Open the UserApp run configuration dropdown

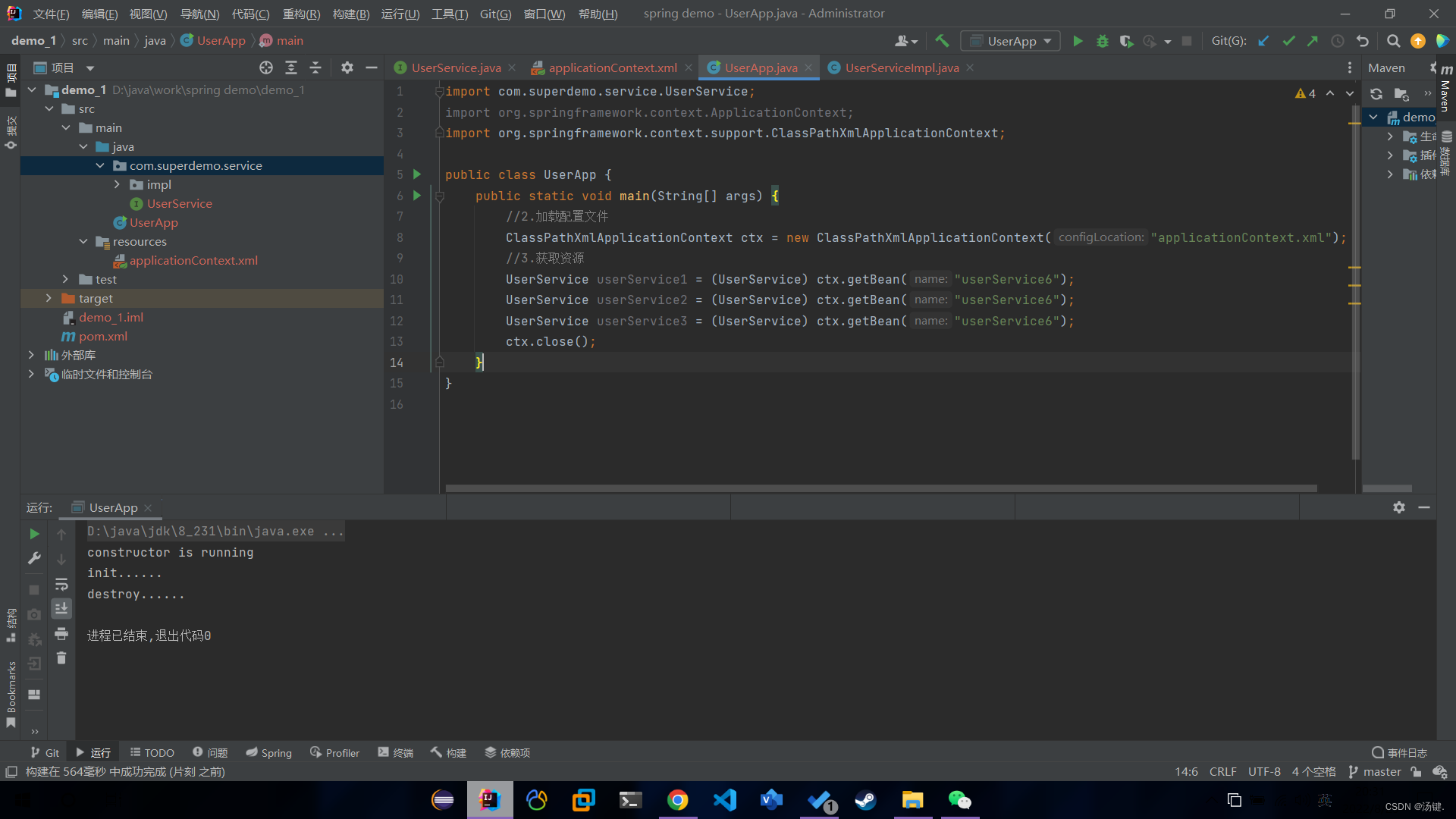point(1010,41)
